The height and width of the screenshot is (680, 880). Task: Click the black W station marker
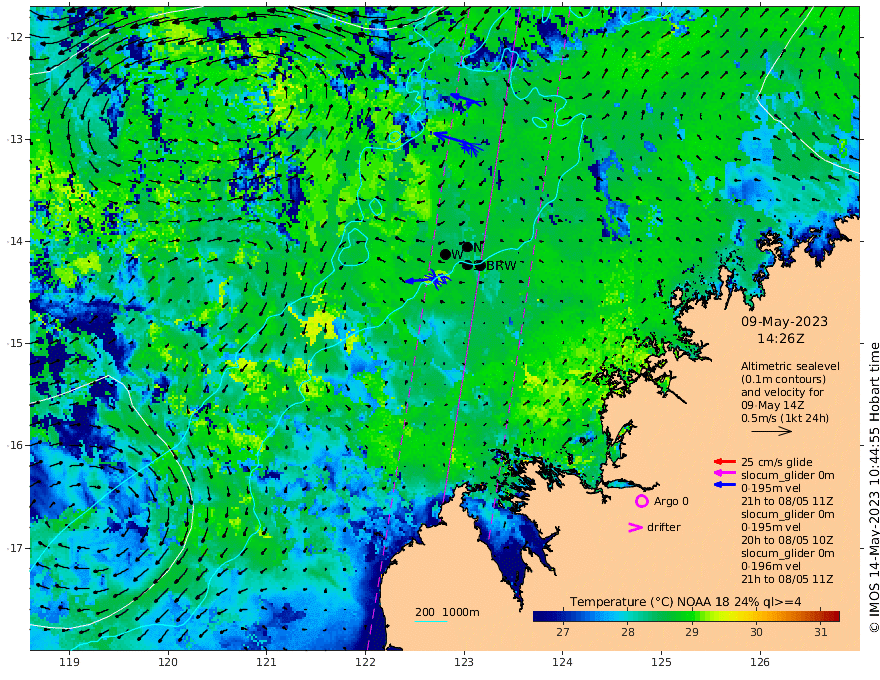tap(446, 255)
